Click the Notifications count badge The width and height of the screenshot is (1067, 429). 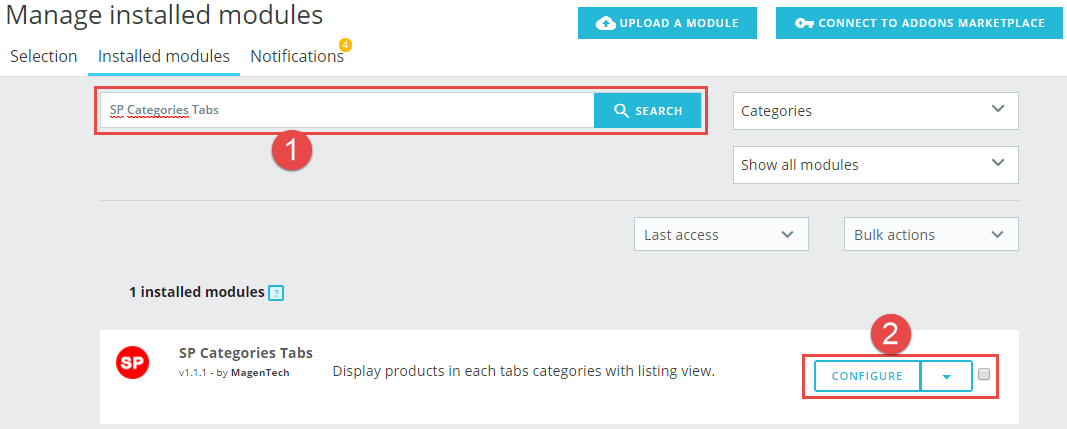pos(345,44)
